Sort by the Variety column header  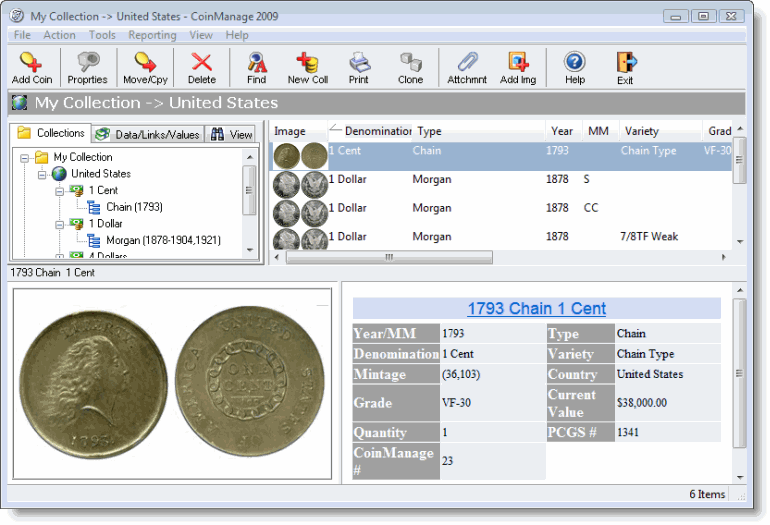[661, 131]
